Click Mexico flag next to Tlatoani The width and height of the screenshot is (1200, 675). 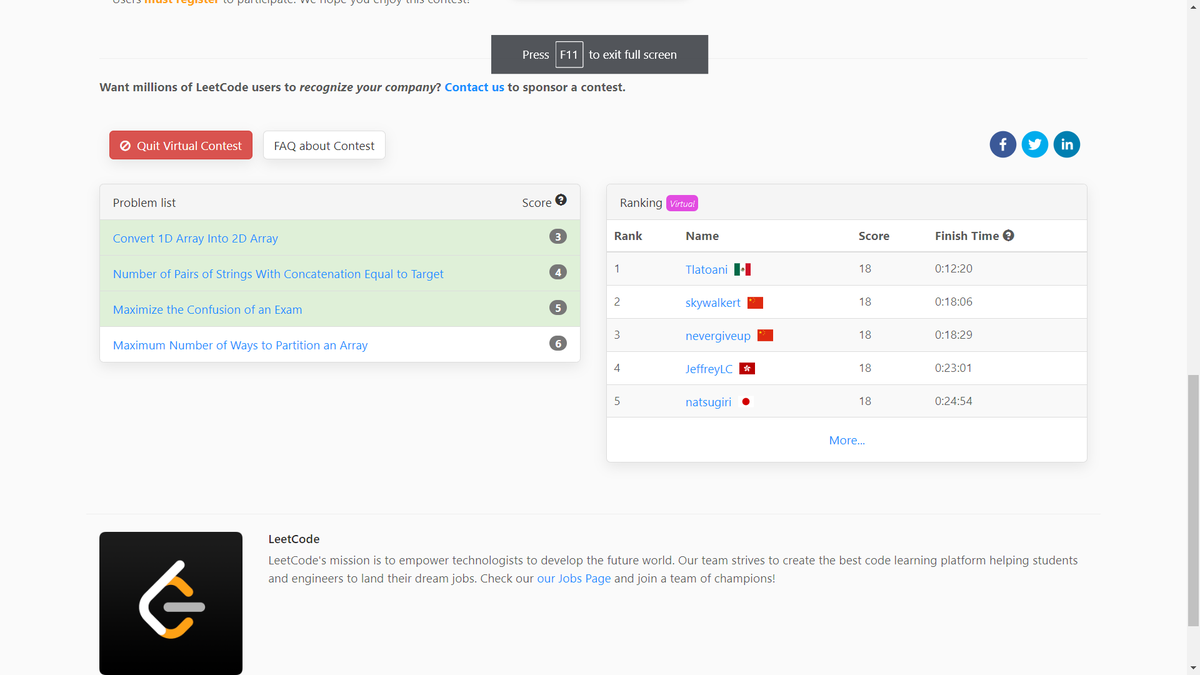click(742, 269)
